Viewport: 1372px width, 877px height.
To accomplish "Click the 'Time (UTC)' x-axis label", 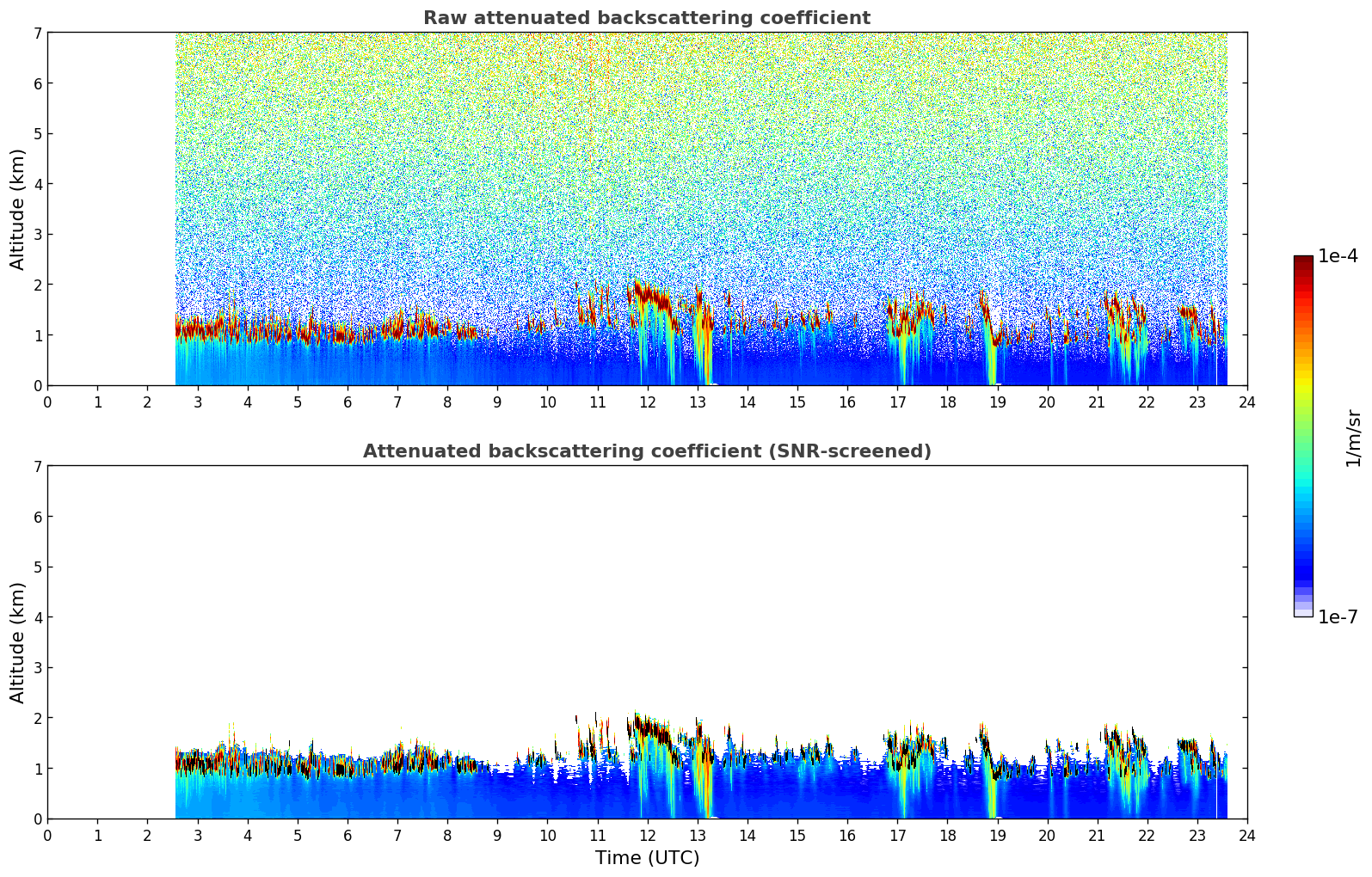I will 647,858.
